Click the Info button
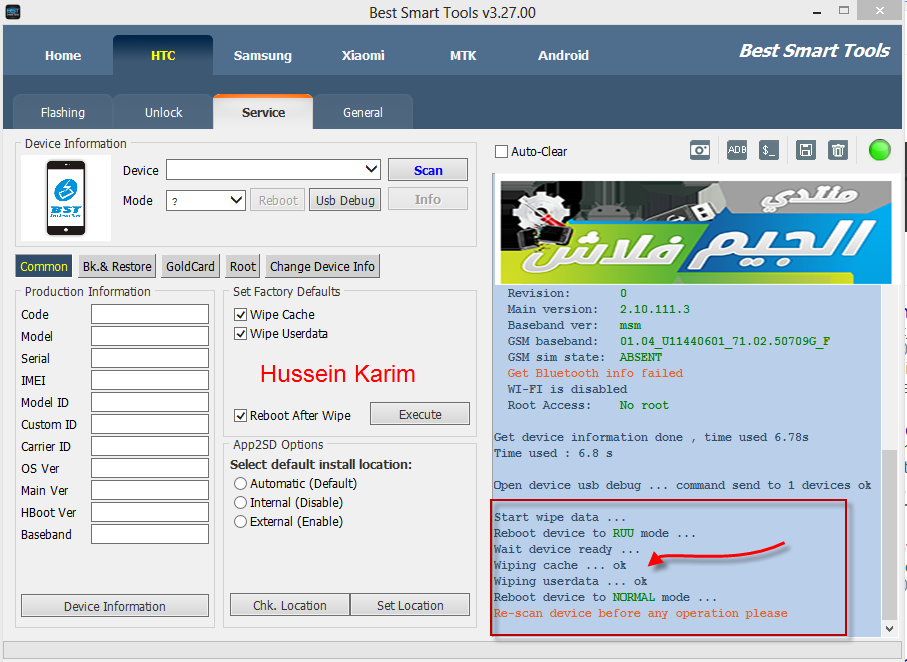Image resolution: width=907 pixels, height=662 pixels. tap(428, 199)
